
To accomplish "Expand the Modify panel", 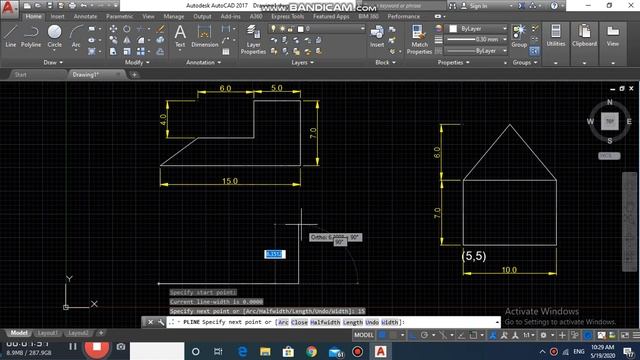I will click(137, 62).
